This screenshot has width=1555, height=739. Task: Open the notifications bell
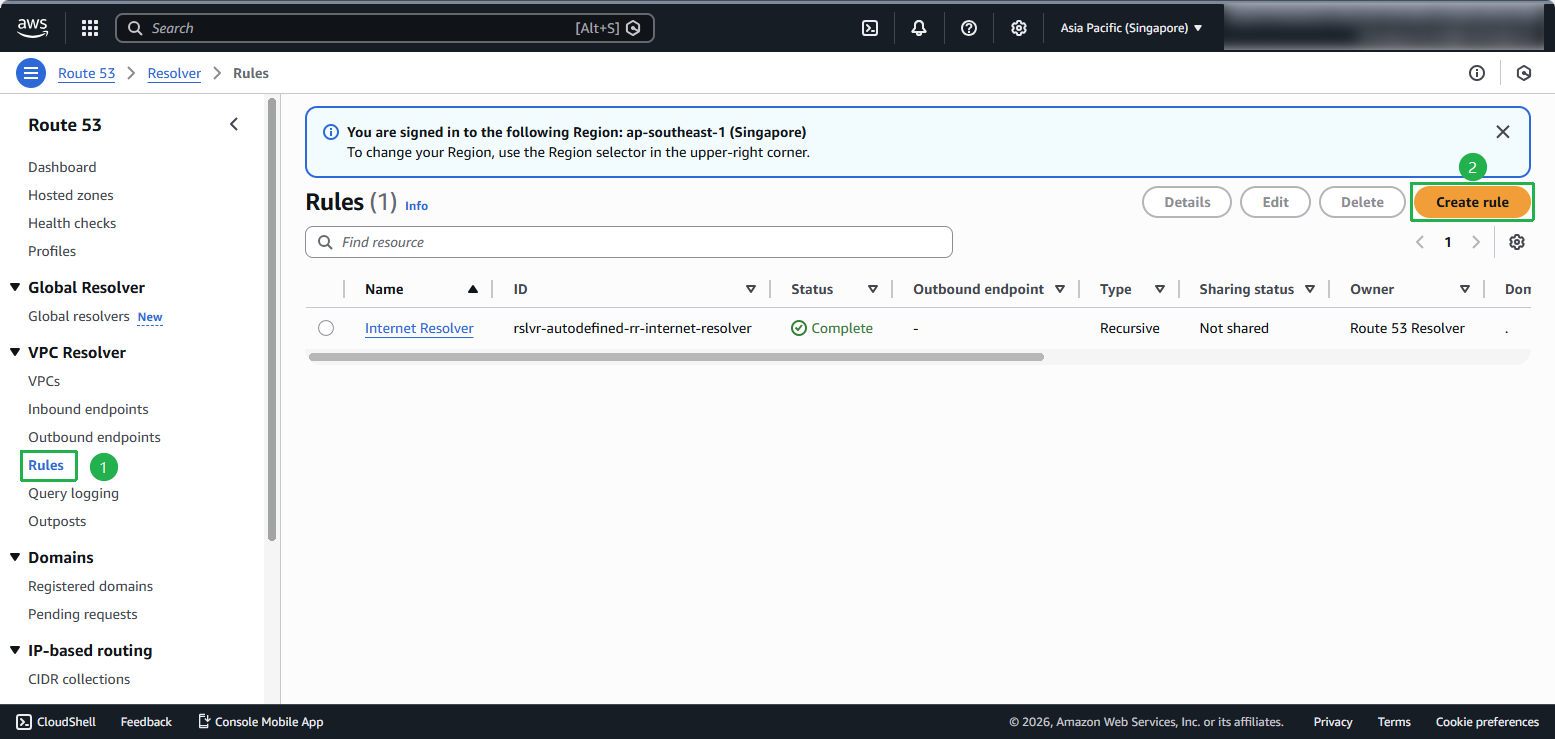(919, 28)
